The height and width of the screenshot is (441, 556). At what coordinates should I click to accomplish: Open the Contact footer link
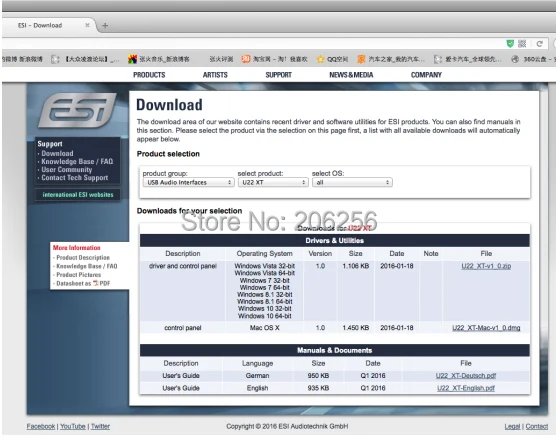click(x=536, y=426)
